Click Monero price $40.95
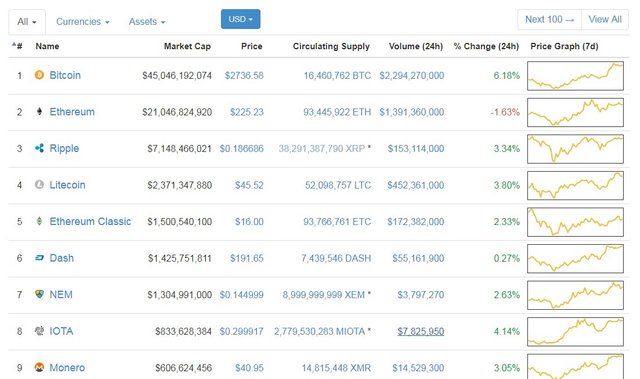 [x=249, y=368]
